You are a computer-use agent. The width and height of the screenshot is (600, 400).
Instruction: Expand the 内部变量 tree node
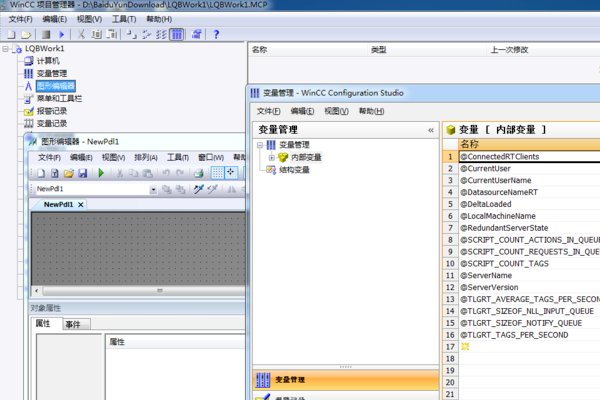(271, 158)
